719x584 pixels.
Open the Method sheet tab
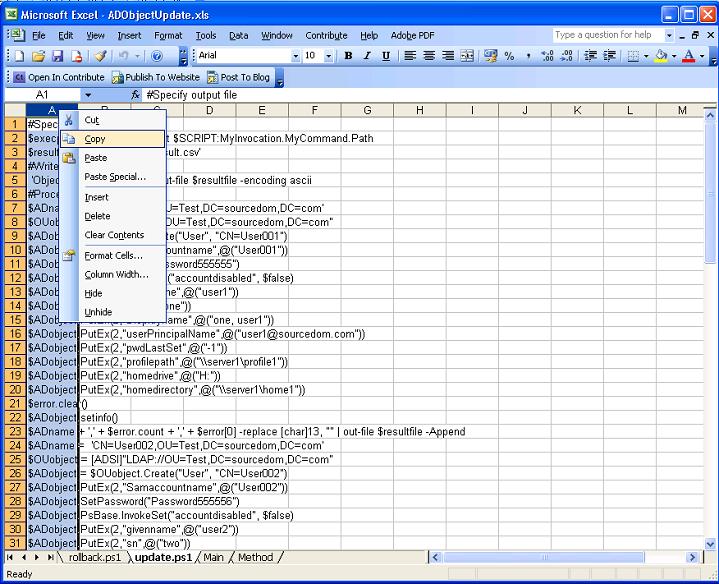coord(254,557)
